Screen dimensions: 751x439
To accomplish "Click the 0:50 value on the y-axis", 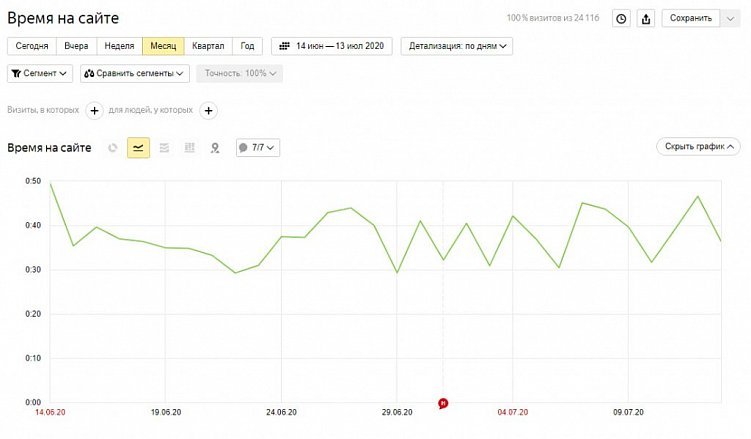I will (x=33, y=181).
